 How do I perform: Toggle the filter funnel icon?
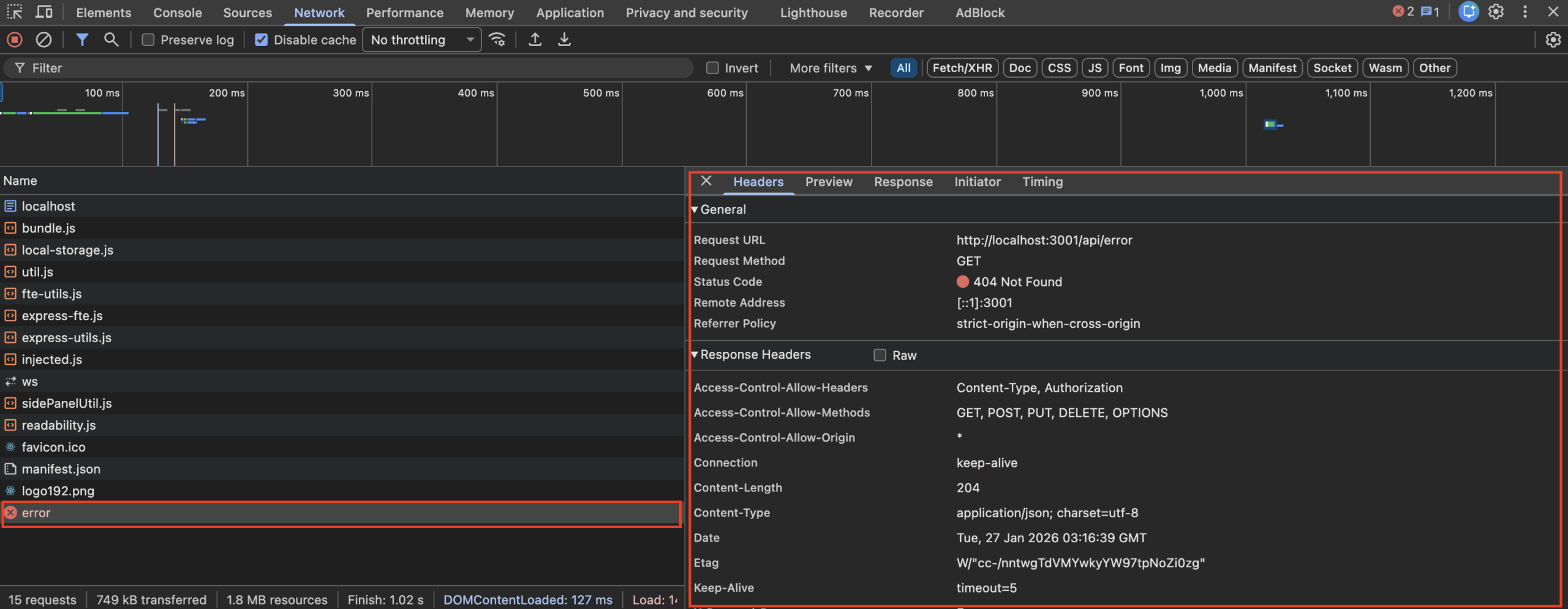[x=81, y=40]
